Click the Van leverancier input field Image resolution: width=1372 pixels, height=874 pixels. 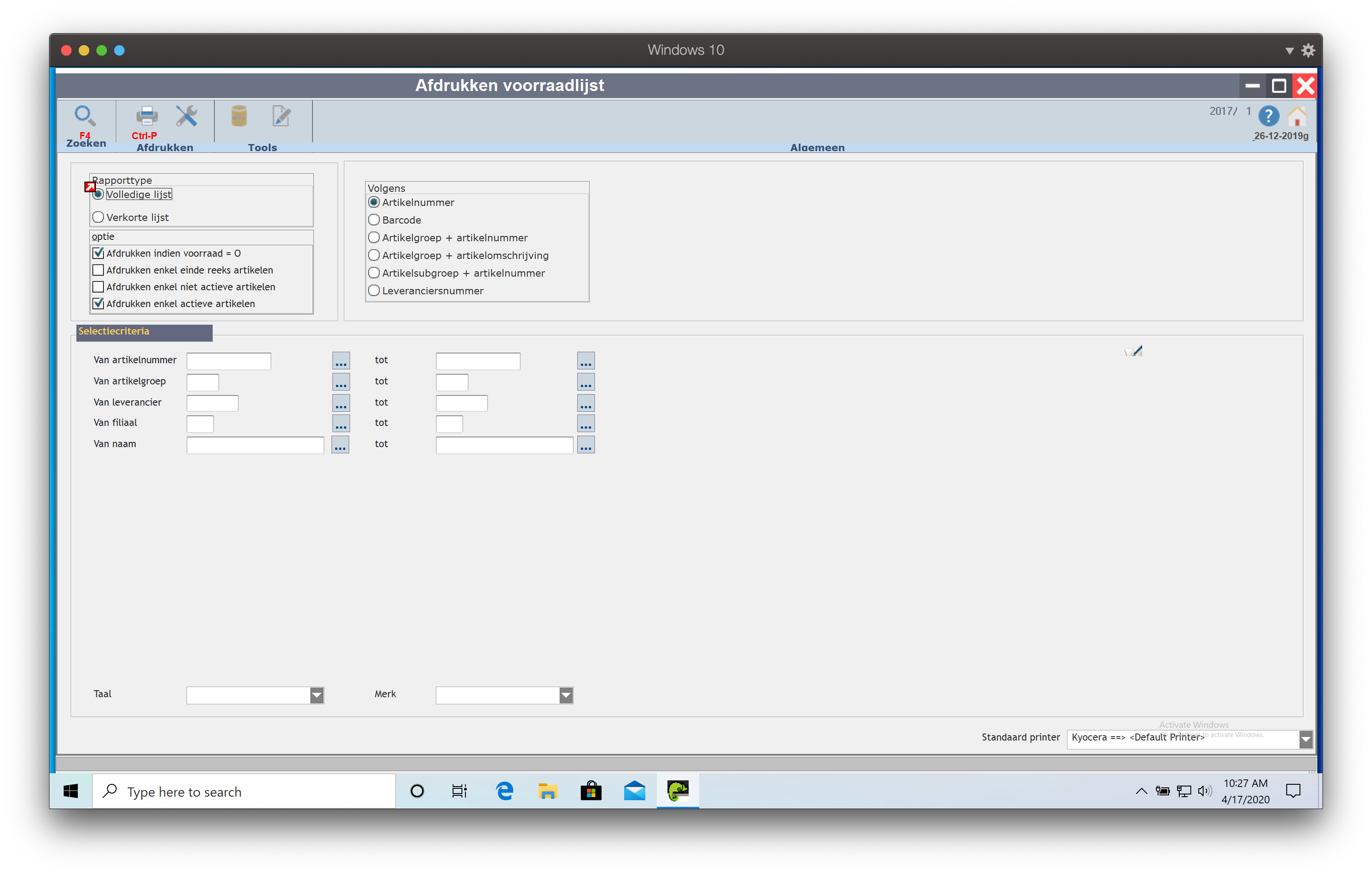coord(212,403)
